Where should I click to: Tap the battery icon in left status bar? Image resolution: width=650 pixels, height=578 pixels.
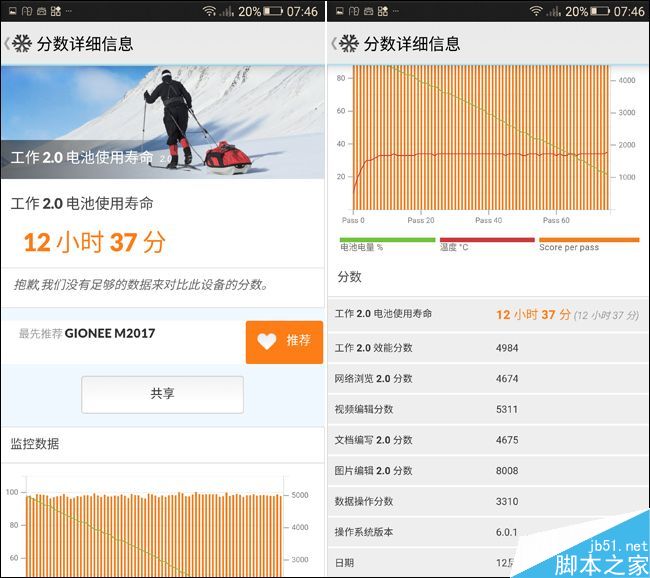tap(272, 11)
